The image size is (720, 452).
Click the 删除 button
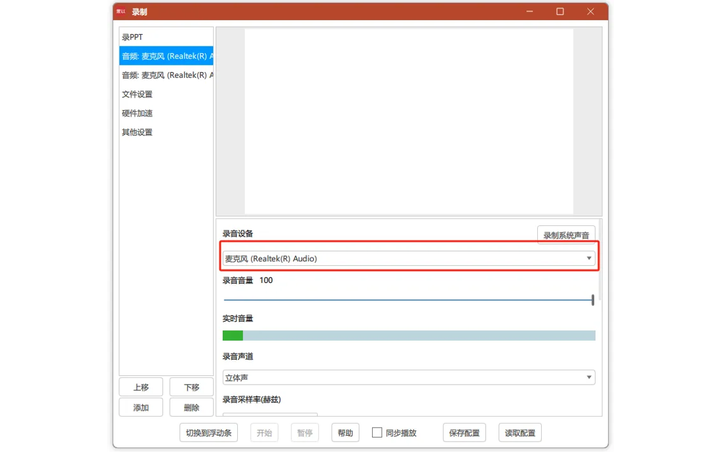pos(191,407)
